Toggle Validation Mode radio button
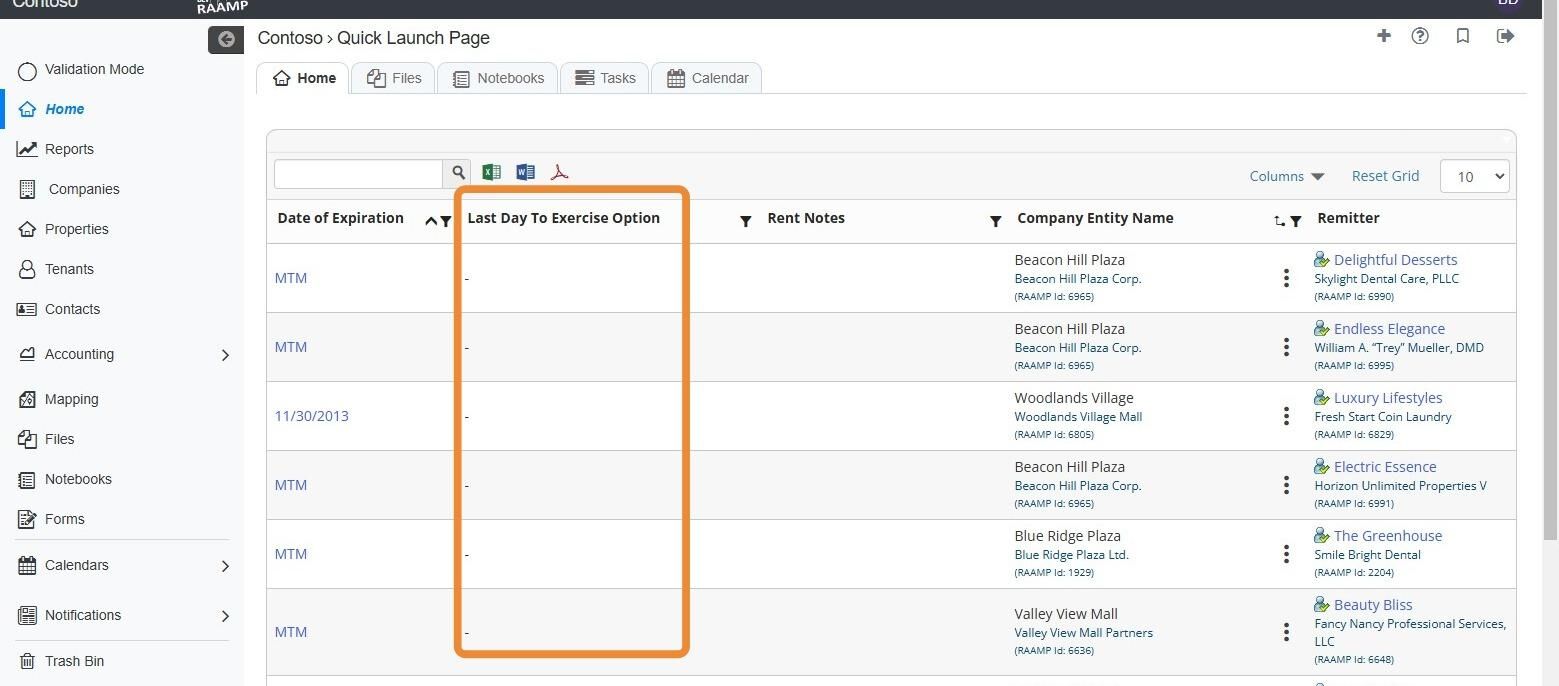 click(28, 70)
